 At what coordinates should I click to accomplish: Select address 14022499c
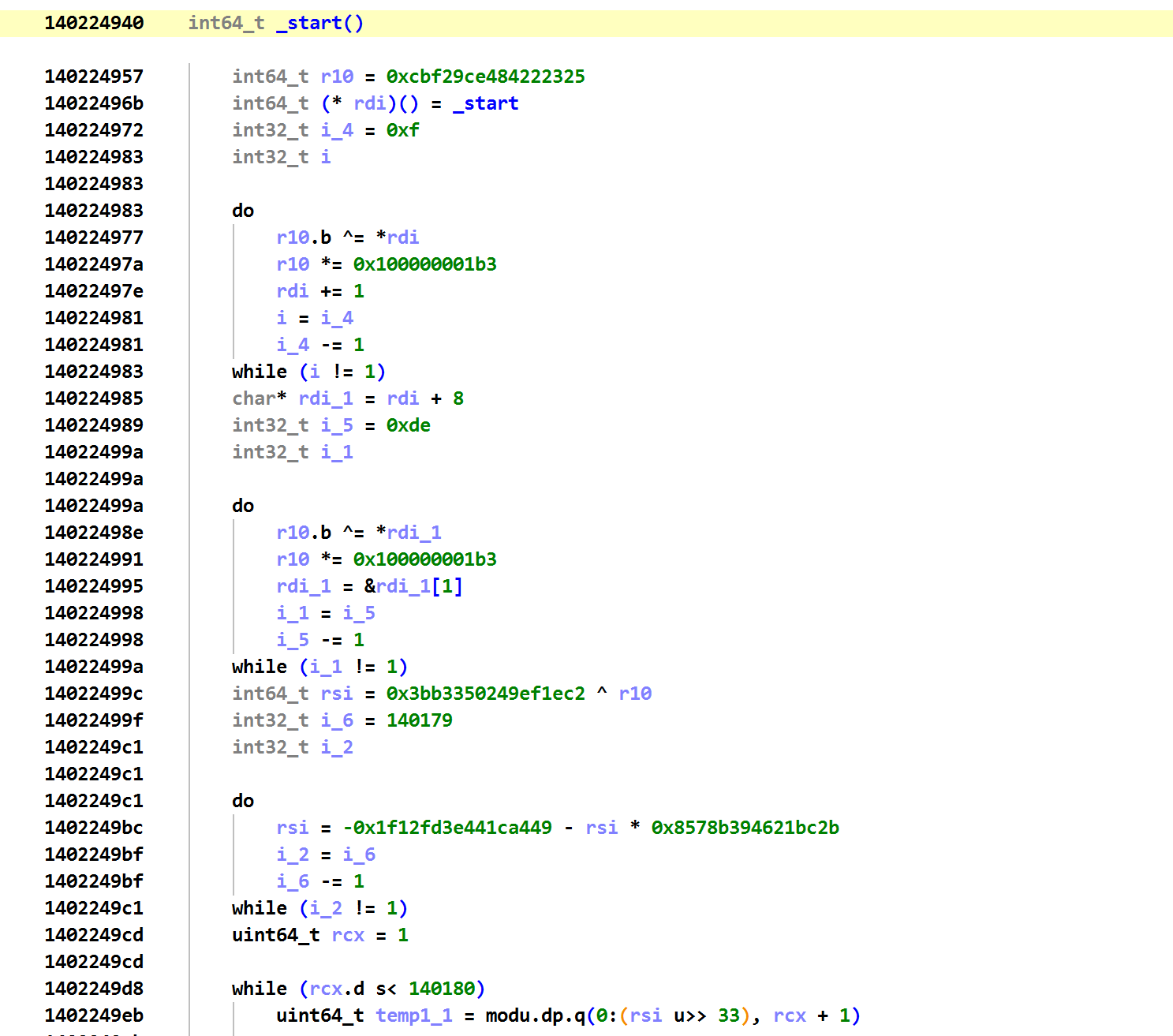[x=94, y=694]
